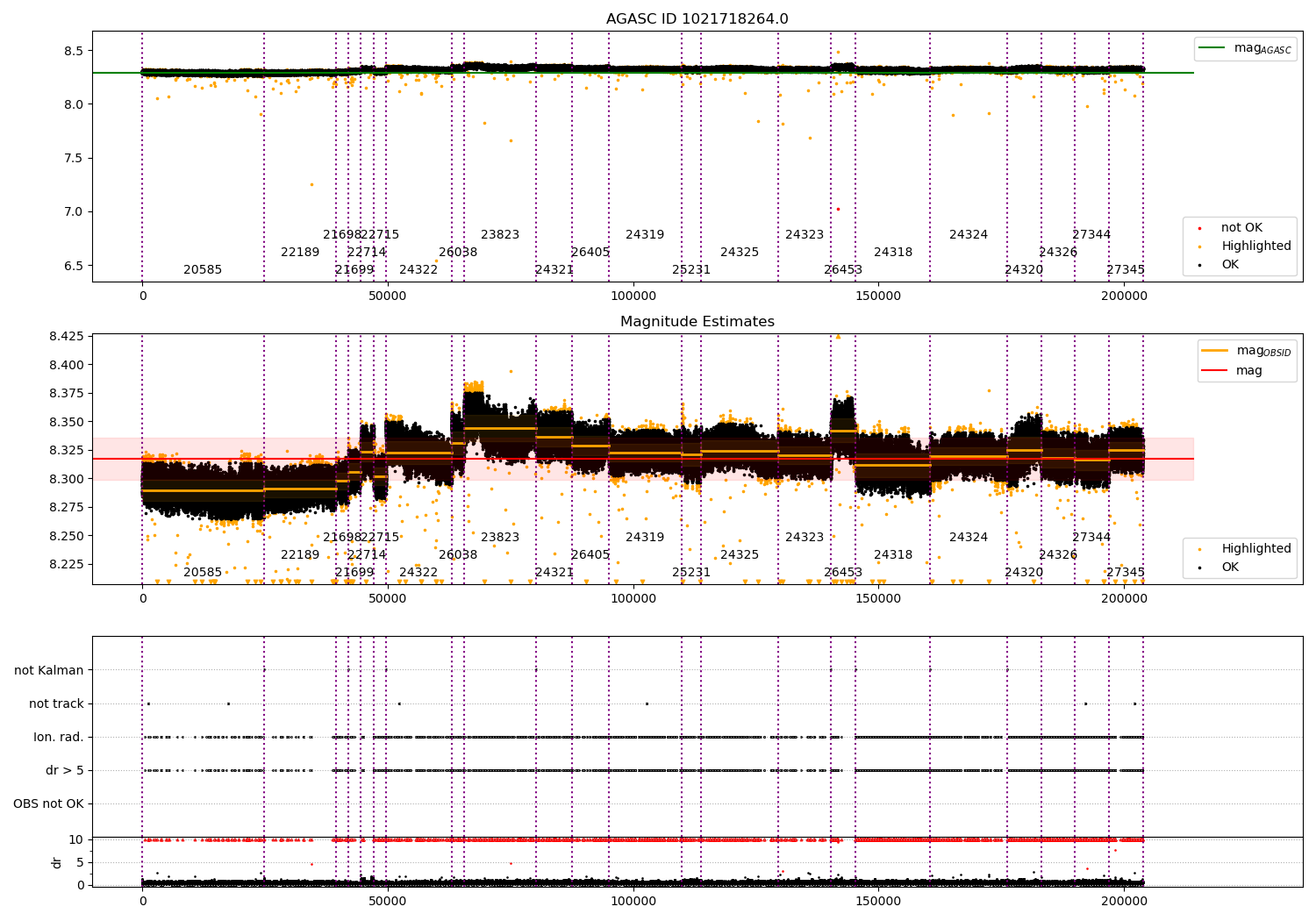Click obsid label 24321 in the top plot
The width and height of the screenshot is (1316, 921).
coord(554,270)
